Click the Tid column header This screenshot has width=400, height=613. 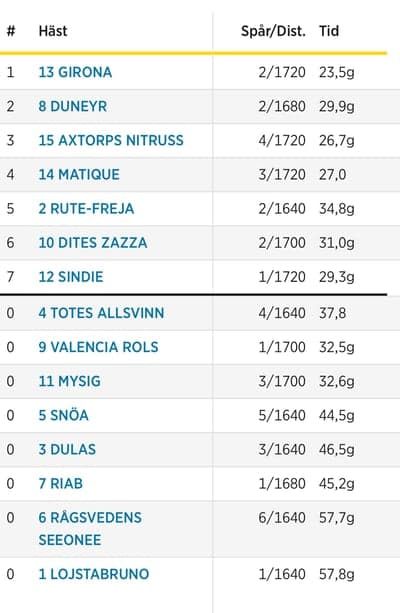pyautogui.click(x=329, y=31)
